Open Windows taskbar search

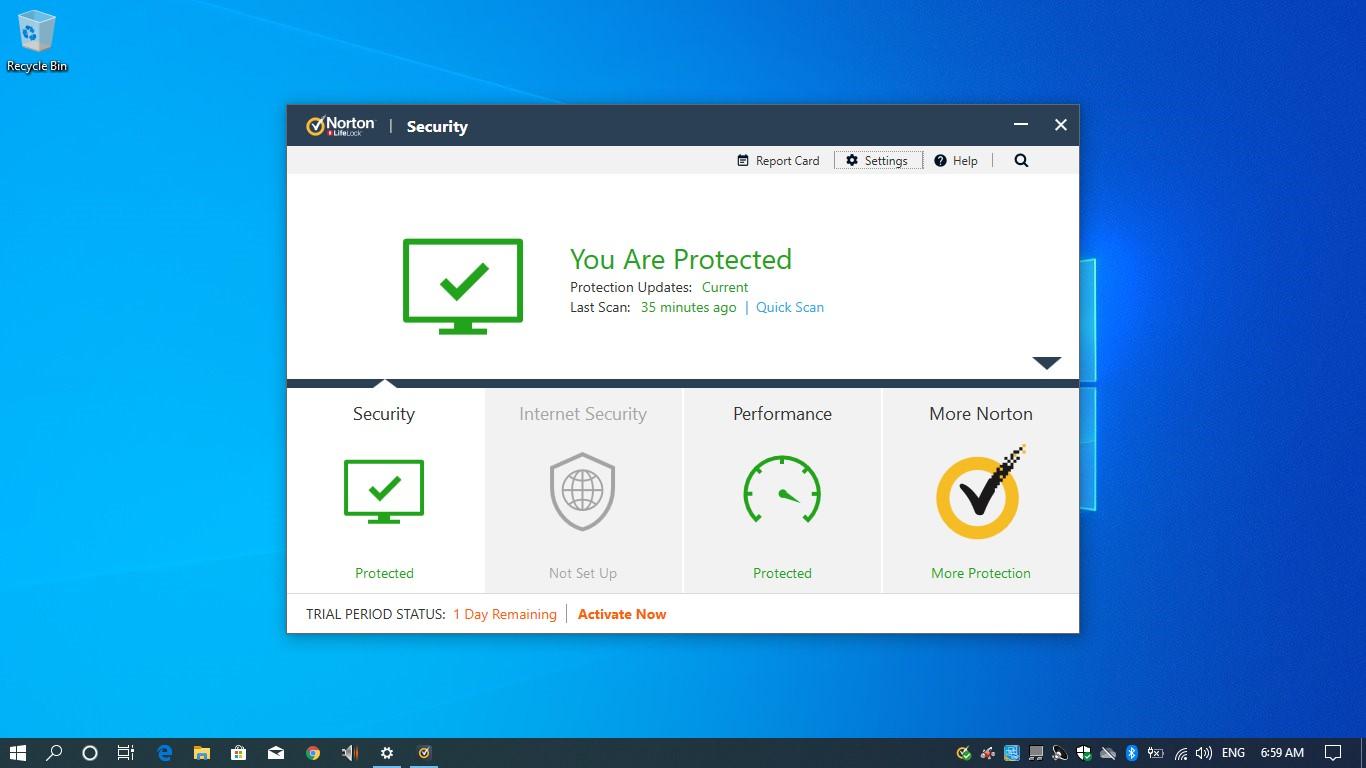[54, 753]
